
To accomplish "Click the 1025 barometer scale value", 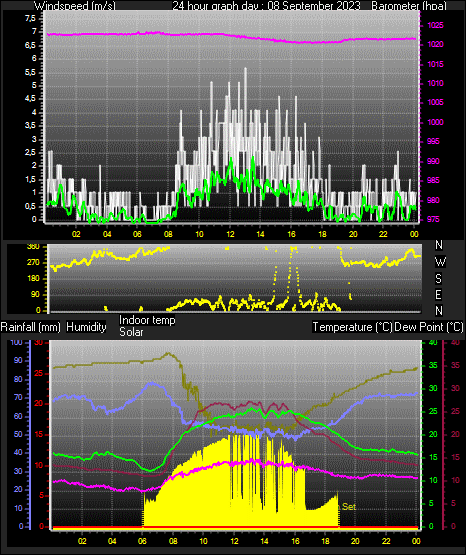I will point(435,25).
